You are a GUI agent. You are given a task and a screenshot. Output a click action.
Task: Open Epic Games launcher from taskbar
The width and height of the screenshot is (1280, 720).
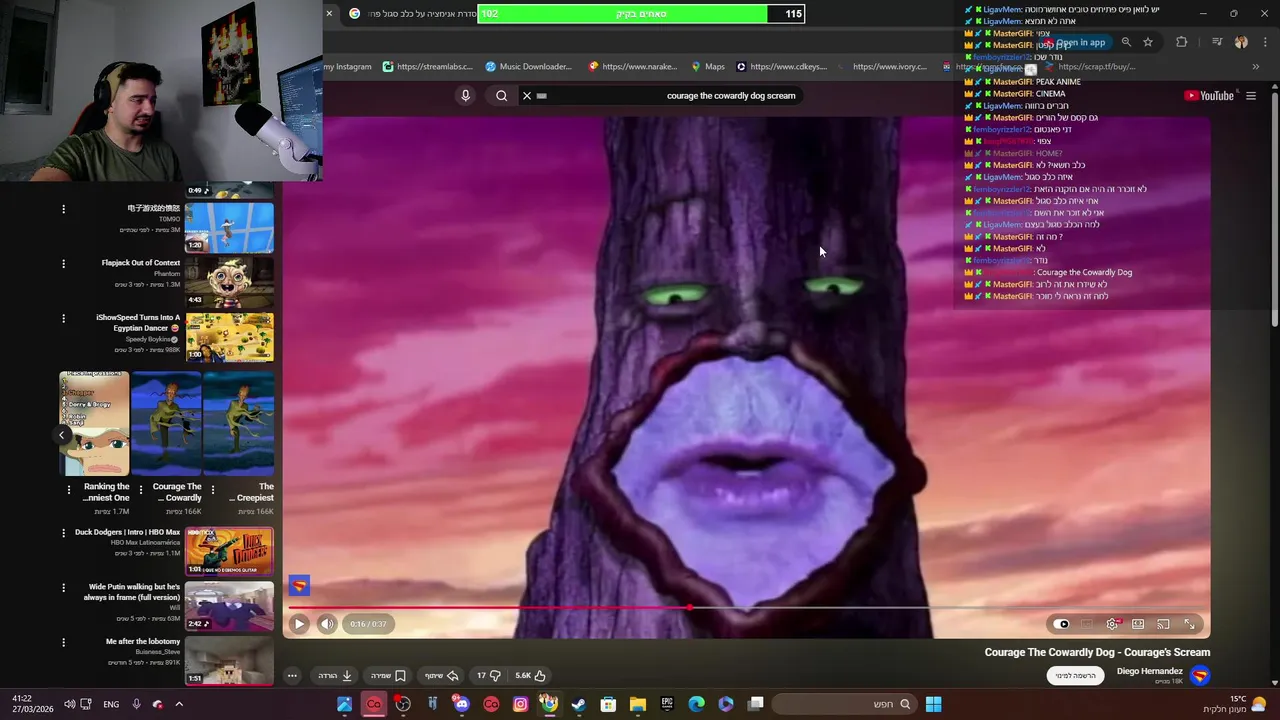[667, 704]
